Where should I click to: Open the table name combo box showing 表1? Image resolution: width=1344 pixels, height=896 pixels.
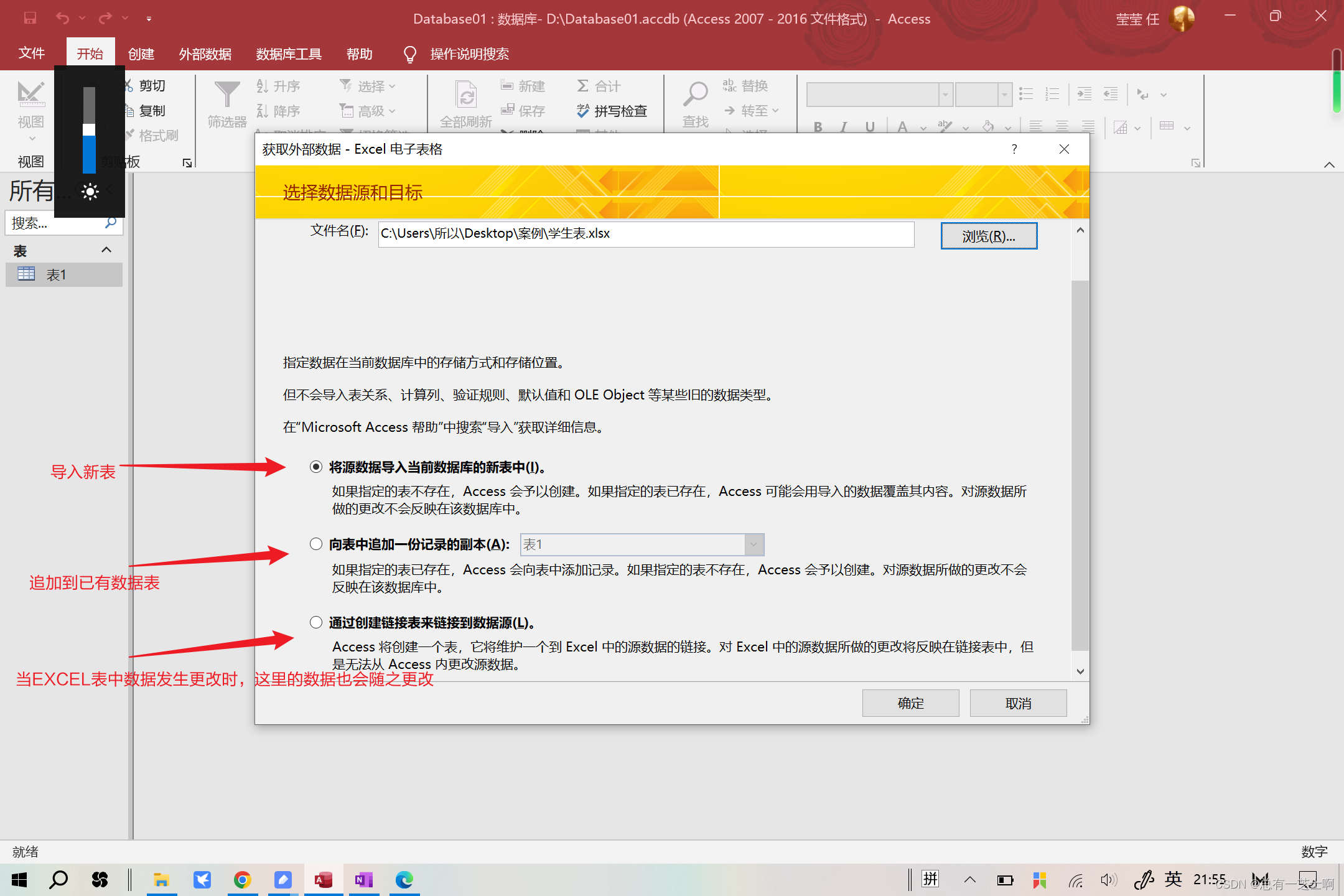coord(754,544)
